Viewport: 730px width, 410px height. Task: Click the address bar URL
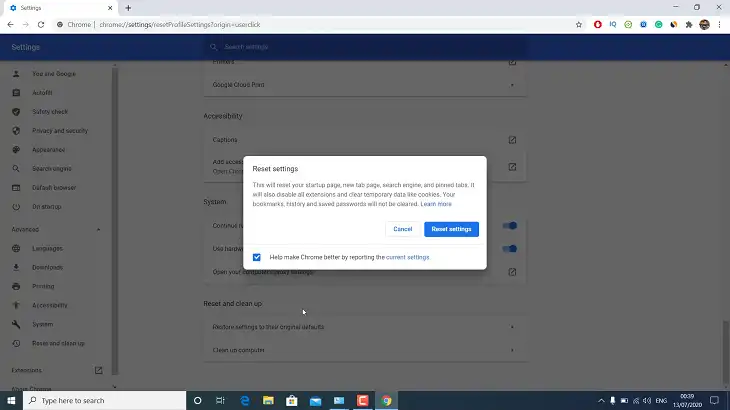pyautogui.click(x=180, y=25)
